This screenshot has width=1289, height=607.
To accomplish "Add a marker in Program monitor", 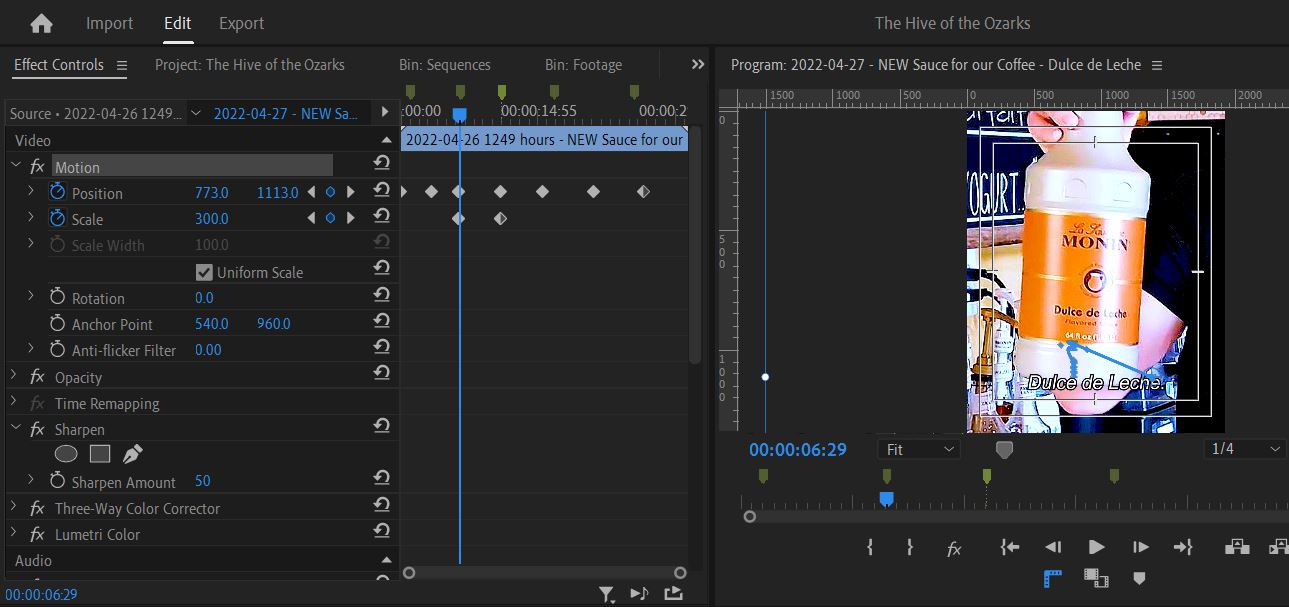I will 1139,578.
